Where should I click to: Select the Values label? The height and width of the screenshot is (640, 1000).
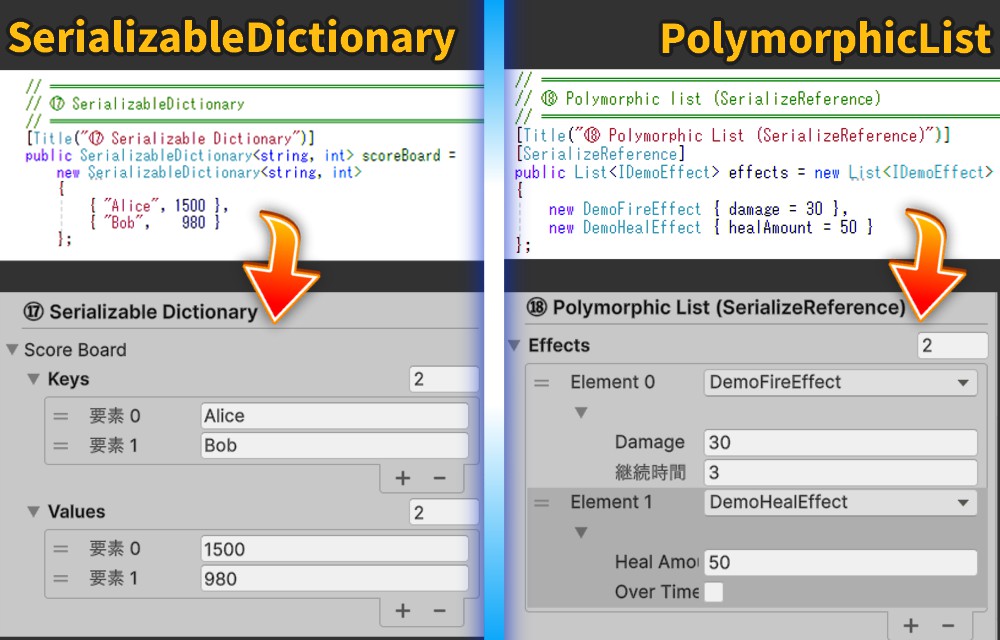(77, 512)
